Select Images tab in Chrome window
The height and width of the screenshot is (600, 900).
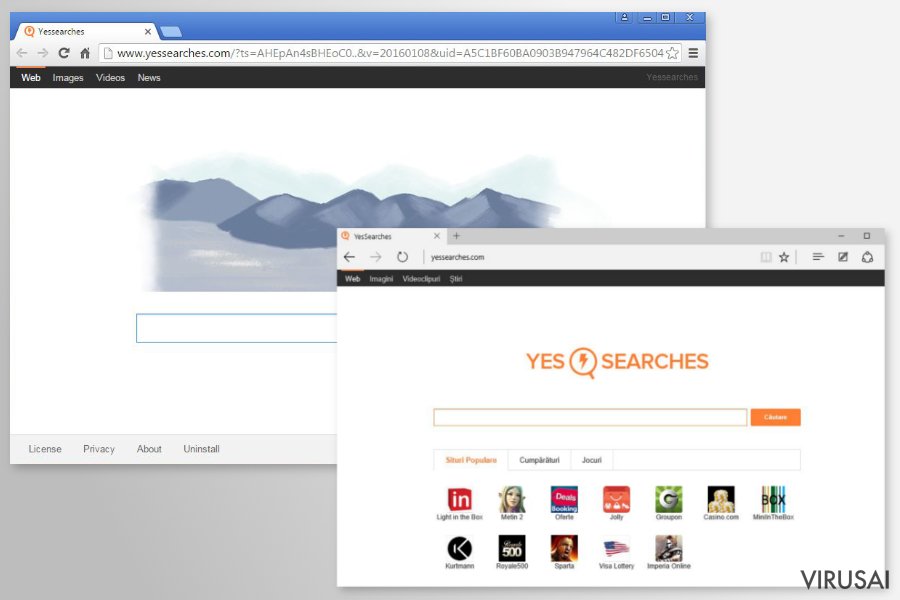[x=68, y=78]
